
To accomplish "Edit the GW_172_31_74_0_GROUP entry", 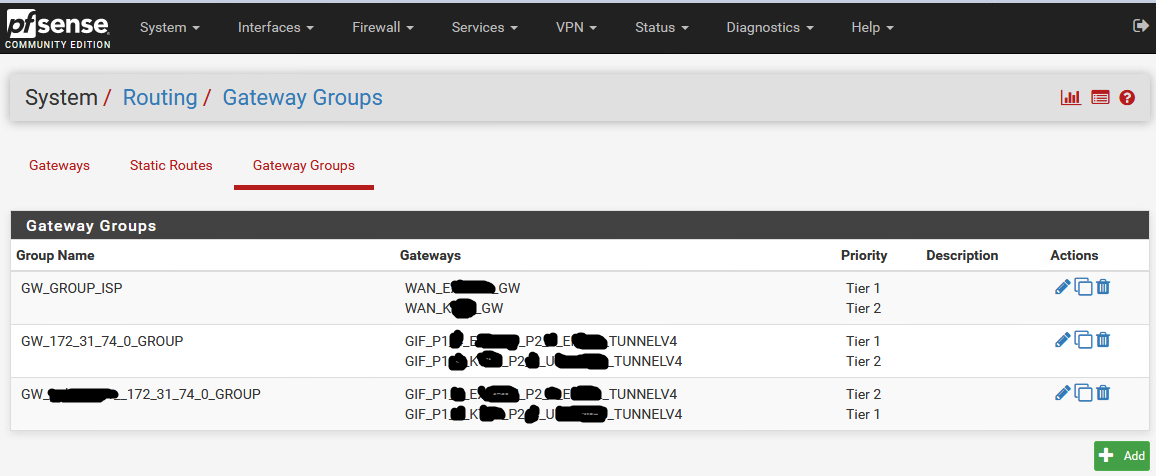I will point(1062,340).
